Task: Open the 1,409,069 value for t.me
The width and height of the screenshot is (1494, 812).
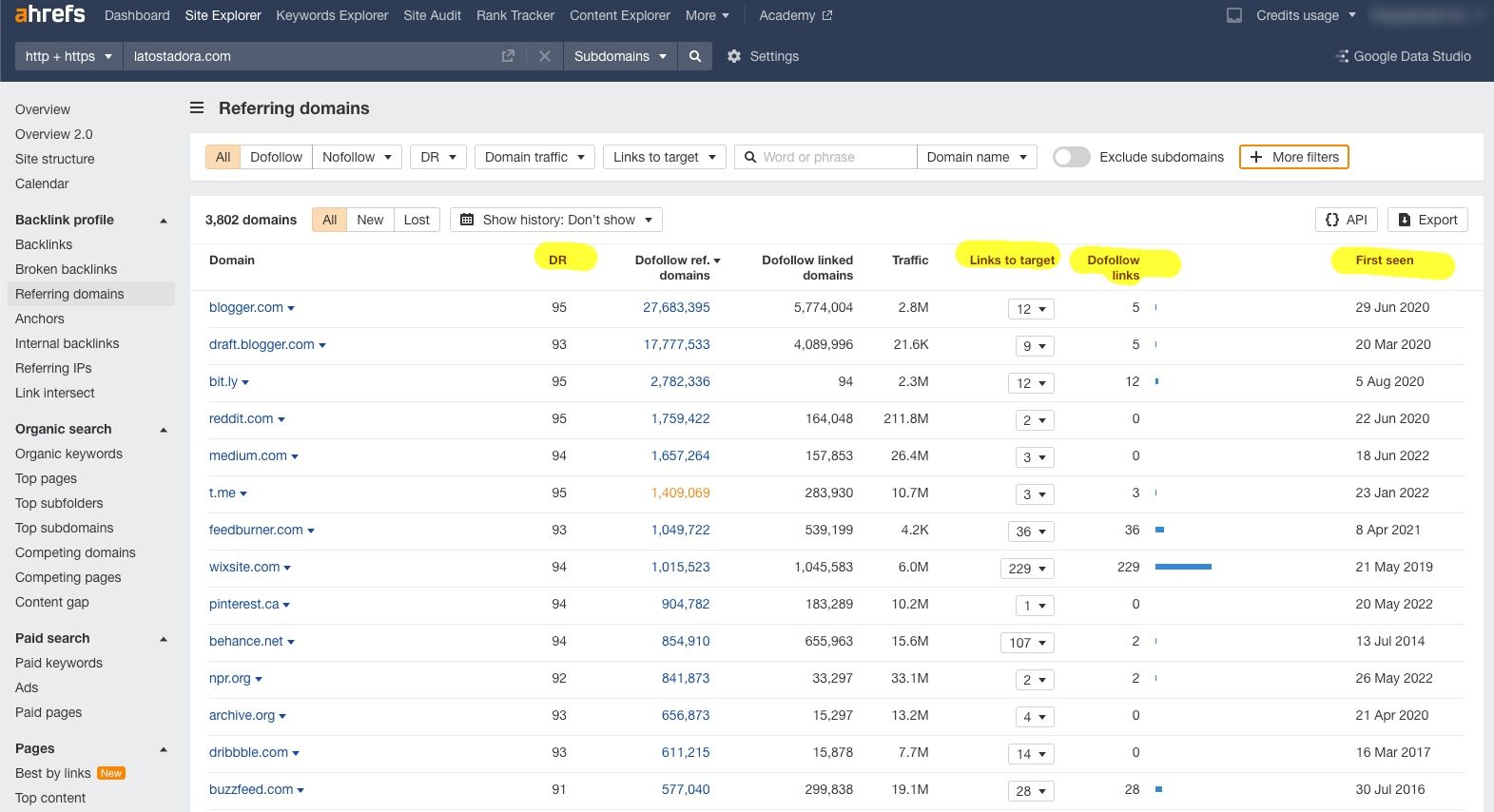Action: (680, 493)
